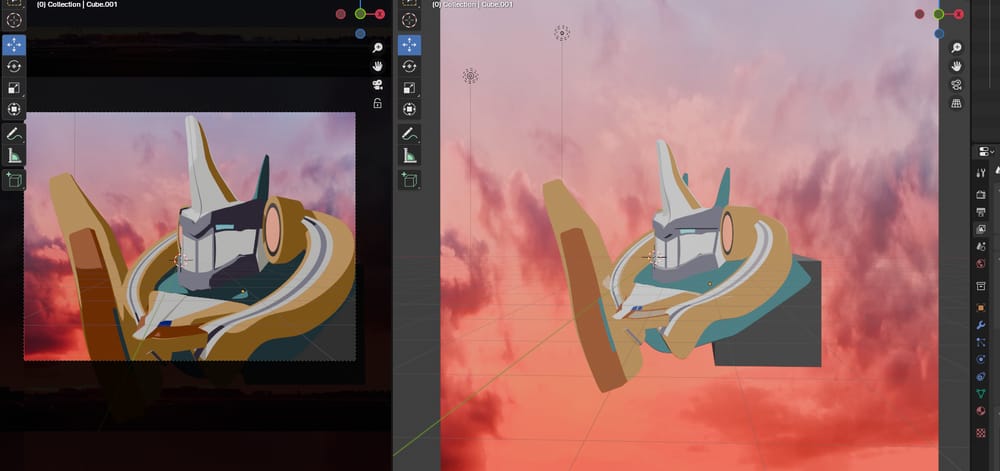Open the Output properties tab
Screen dimensions: 1000x471
981,212
